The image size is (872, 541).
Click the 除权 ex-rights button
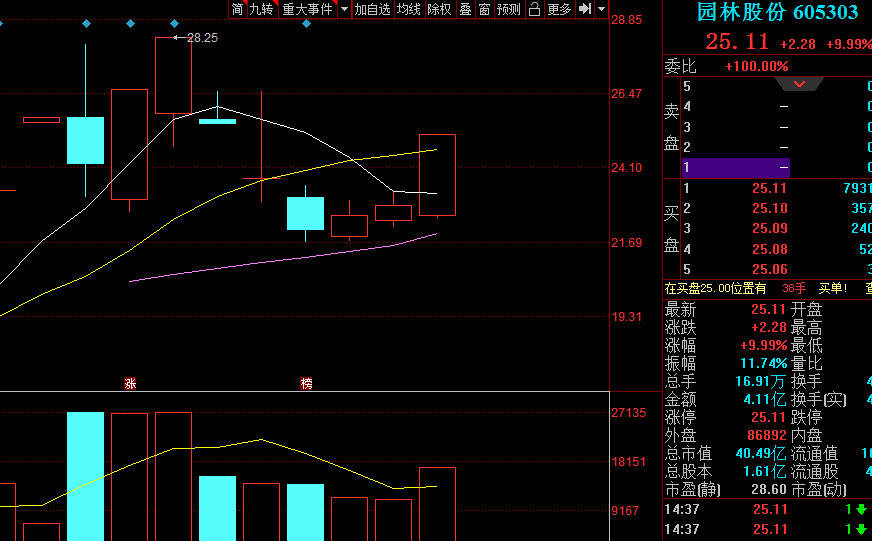(x=439, y=9)
